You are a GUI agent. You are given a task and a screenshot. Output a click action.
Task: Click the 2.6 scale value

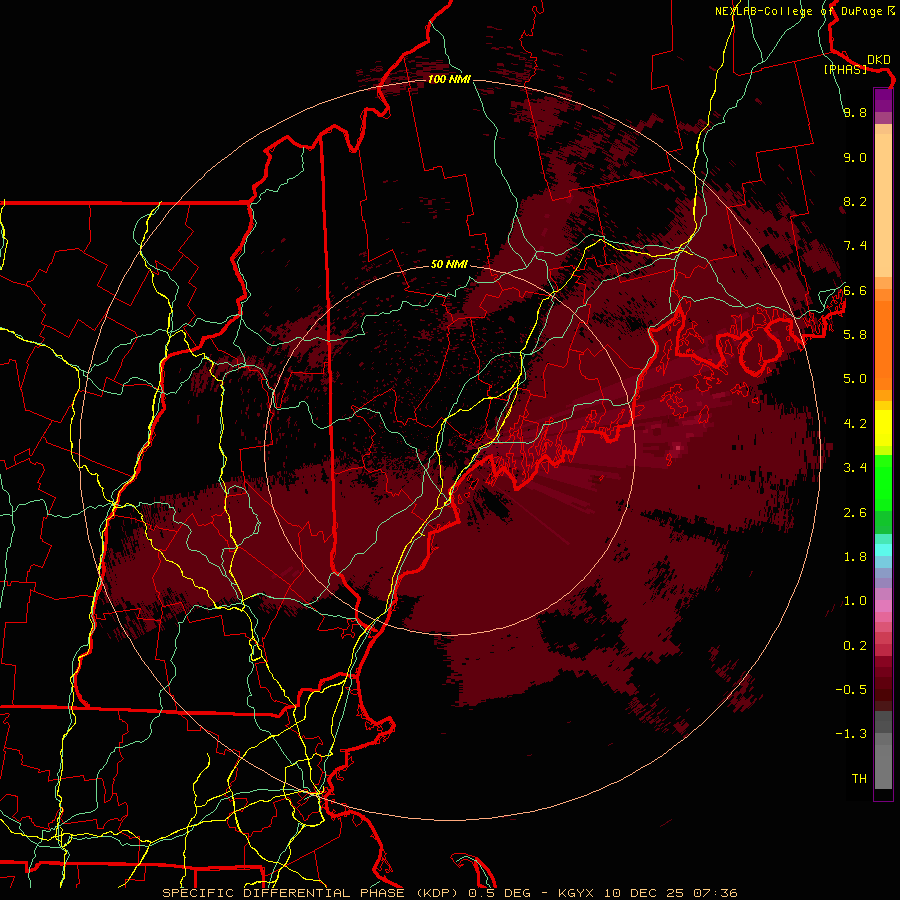click(855, 512)
